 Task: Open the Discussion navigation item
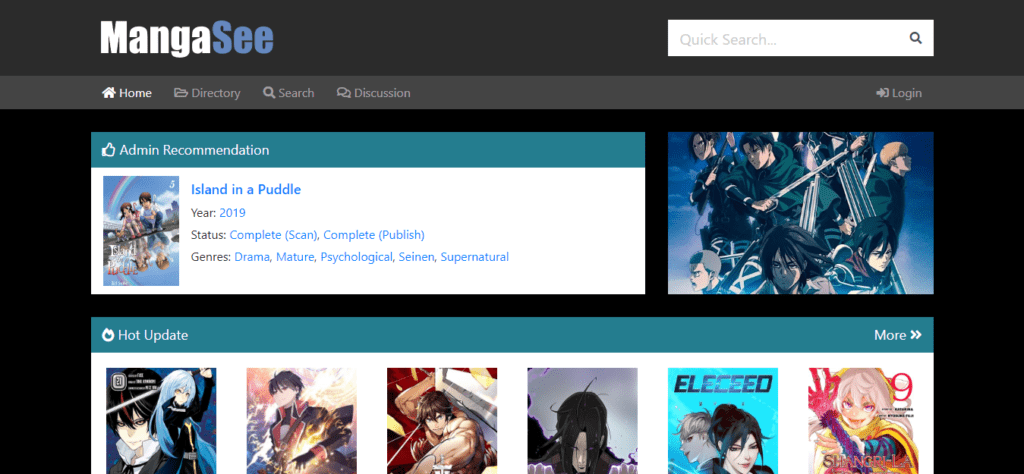pyautogui.click(x=374, y=93)
